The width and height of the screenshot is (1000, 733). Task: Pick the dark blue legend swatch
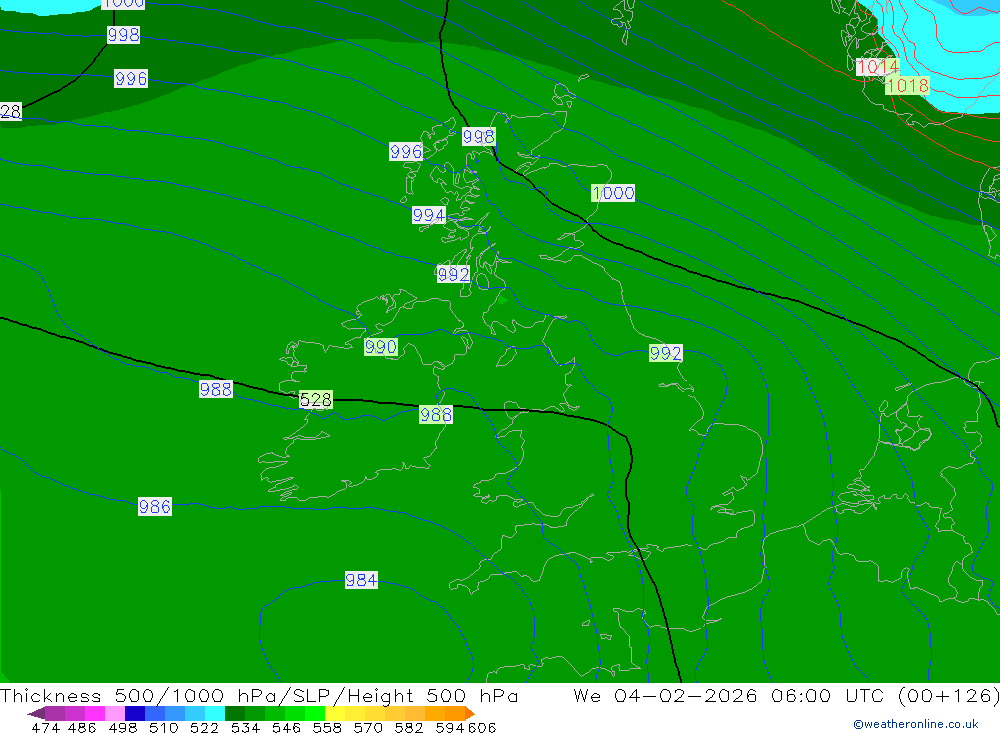pyautogui.click(x=135, y=713)
